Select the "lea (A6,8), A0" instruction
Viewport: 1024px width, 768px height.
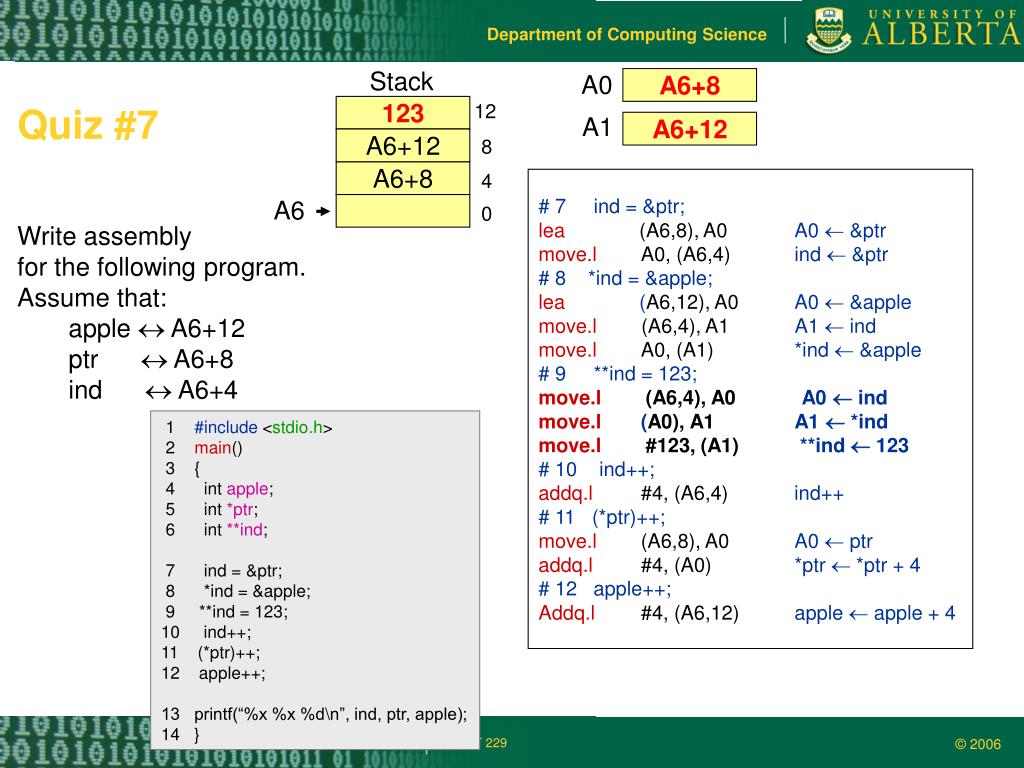[x=633, y=231]
